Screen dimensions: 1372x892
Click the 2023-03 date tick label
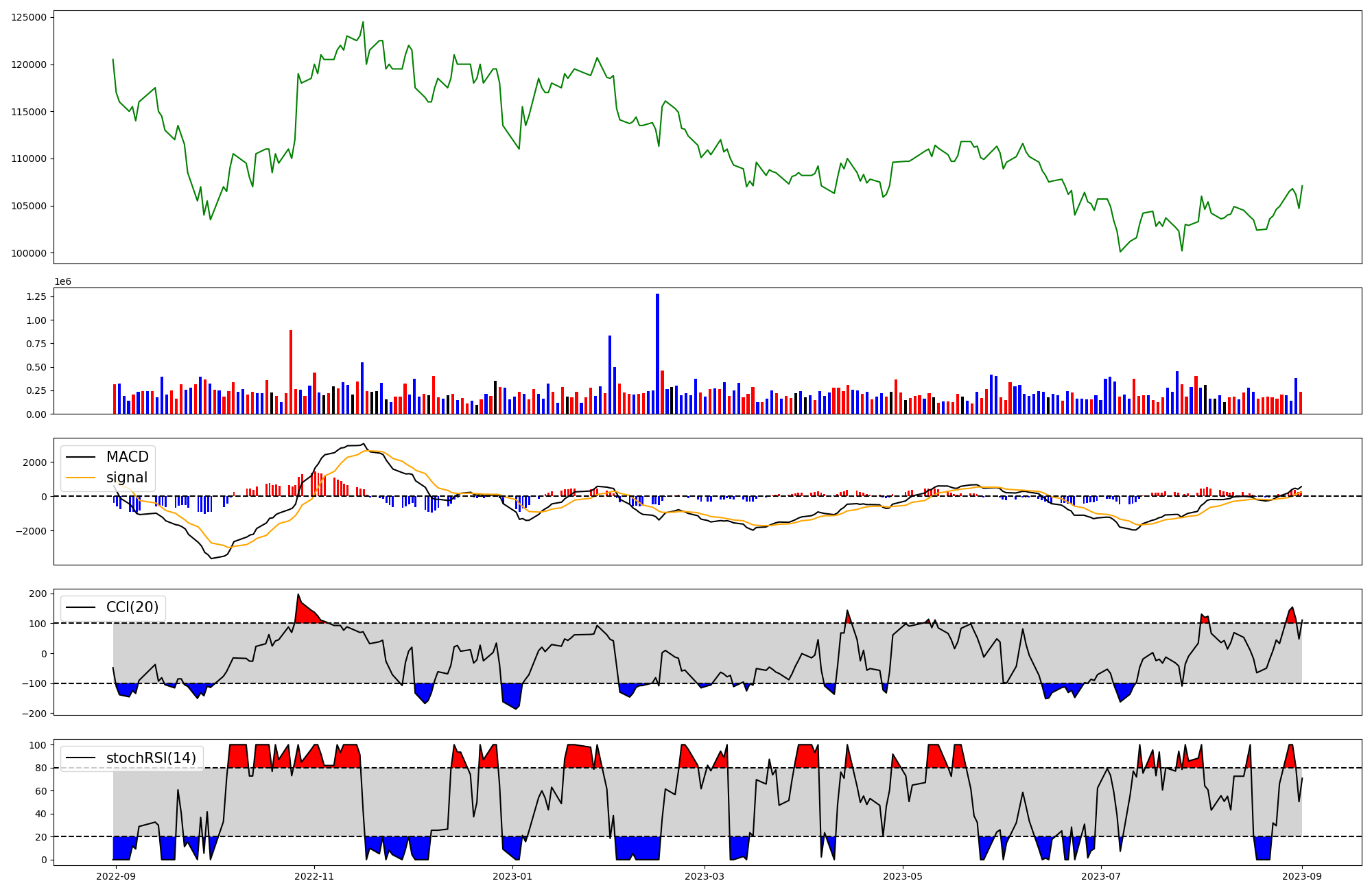[705, 876]
